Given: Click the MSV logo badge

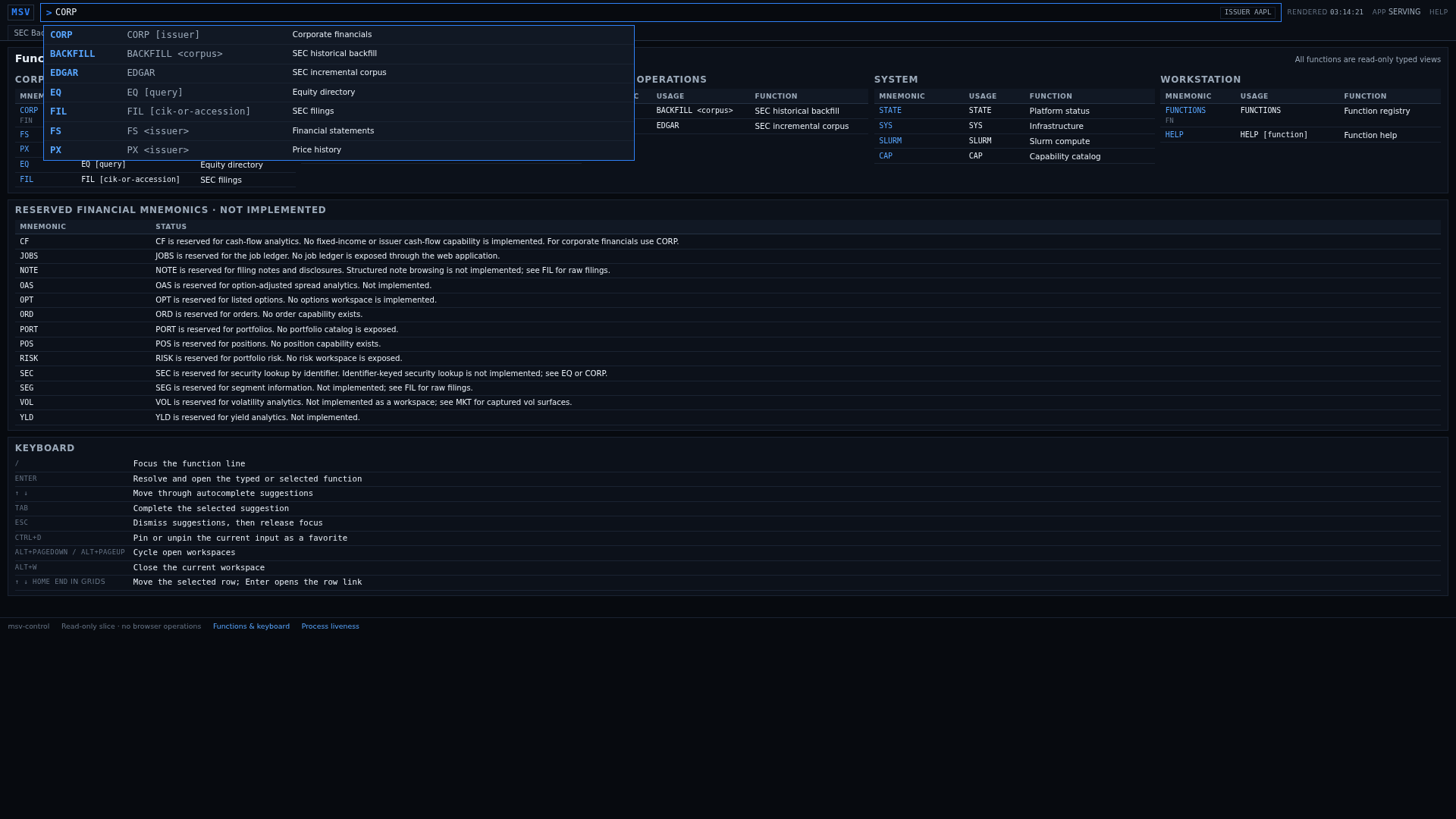Looking at the screenshot, I should [x=20, y=12].
